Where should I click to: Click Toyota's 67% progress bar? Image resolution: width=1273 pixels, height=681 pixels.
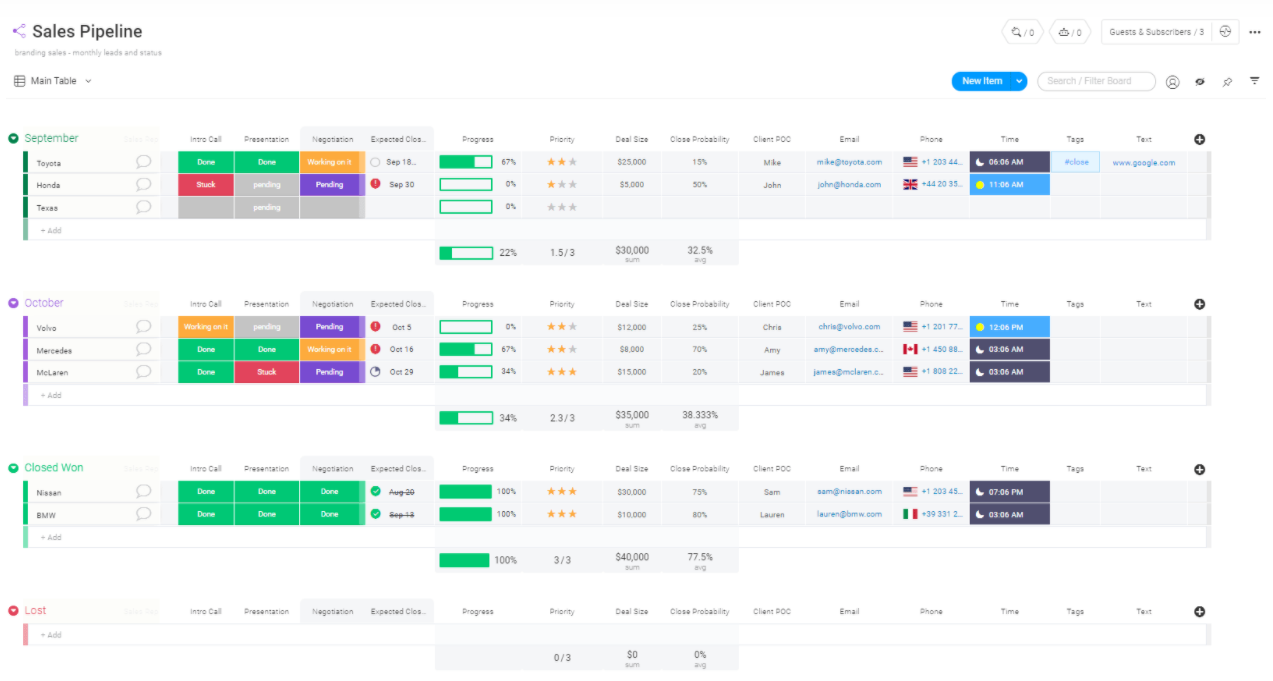(466, 162)
